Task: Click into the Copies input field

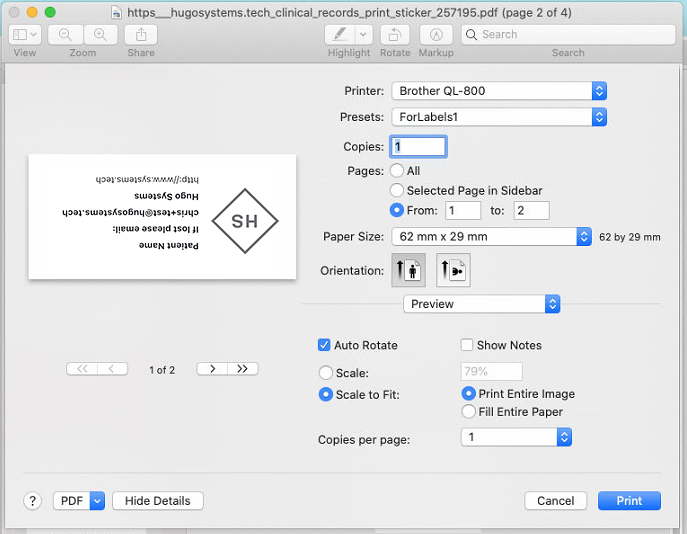Action: point(418,147)
